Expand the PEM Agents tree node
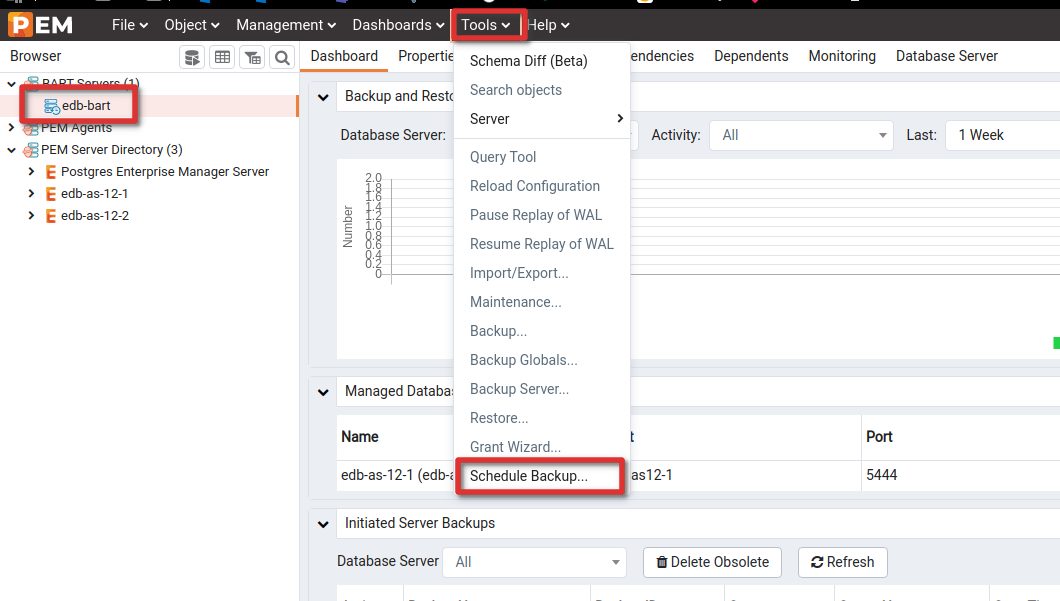This screenshot has height=601, width=1060. [11, 127]
